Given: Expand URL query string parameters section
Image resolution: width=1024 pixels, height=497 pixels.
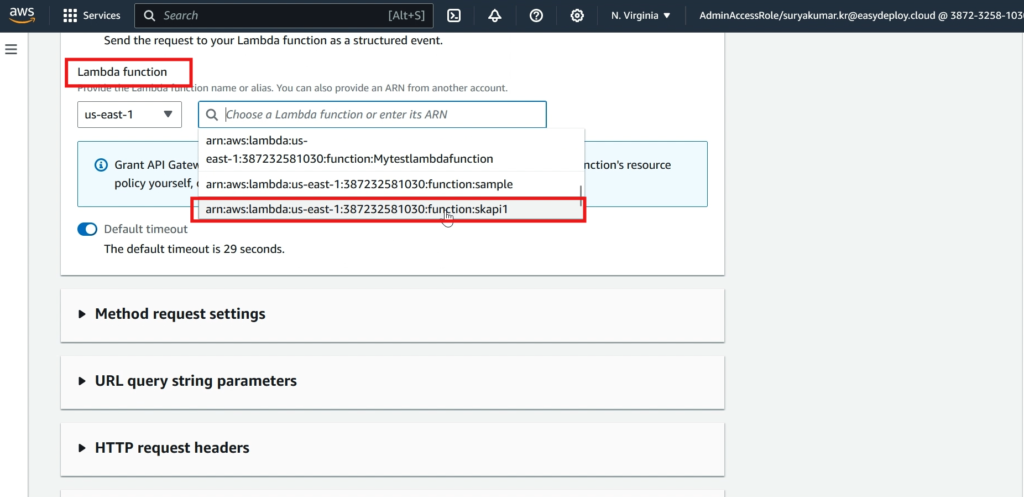Looking at the screenshot, I should [x=195, y=381].
